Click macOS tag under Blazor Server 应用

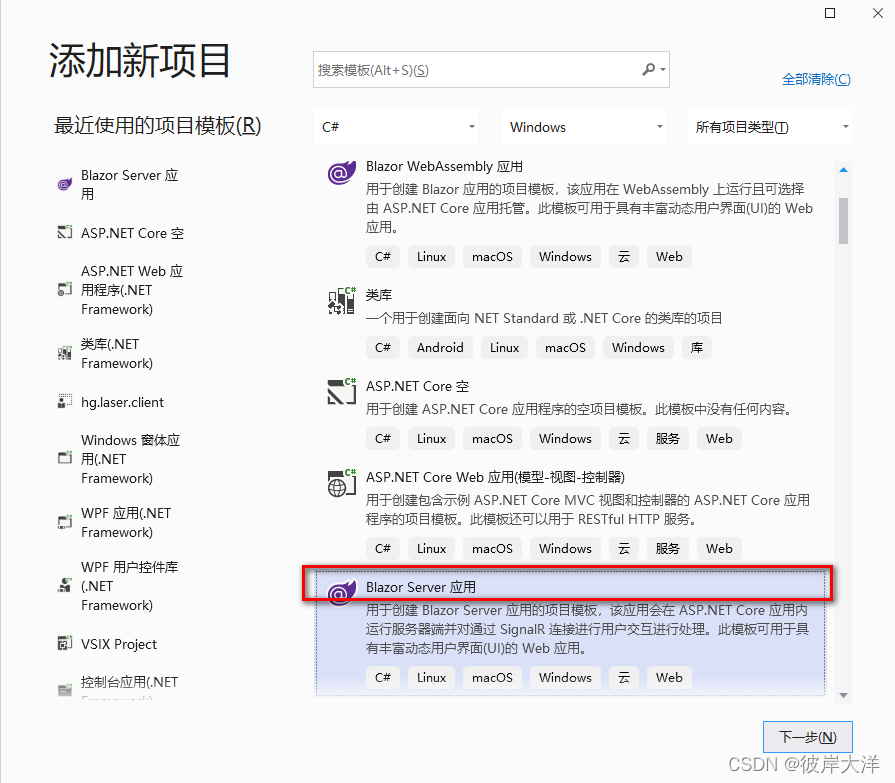(492, 677)
